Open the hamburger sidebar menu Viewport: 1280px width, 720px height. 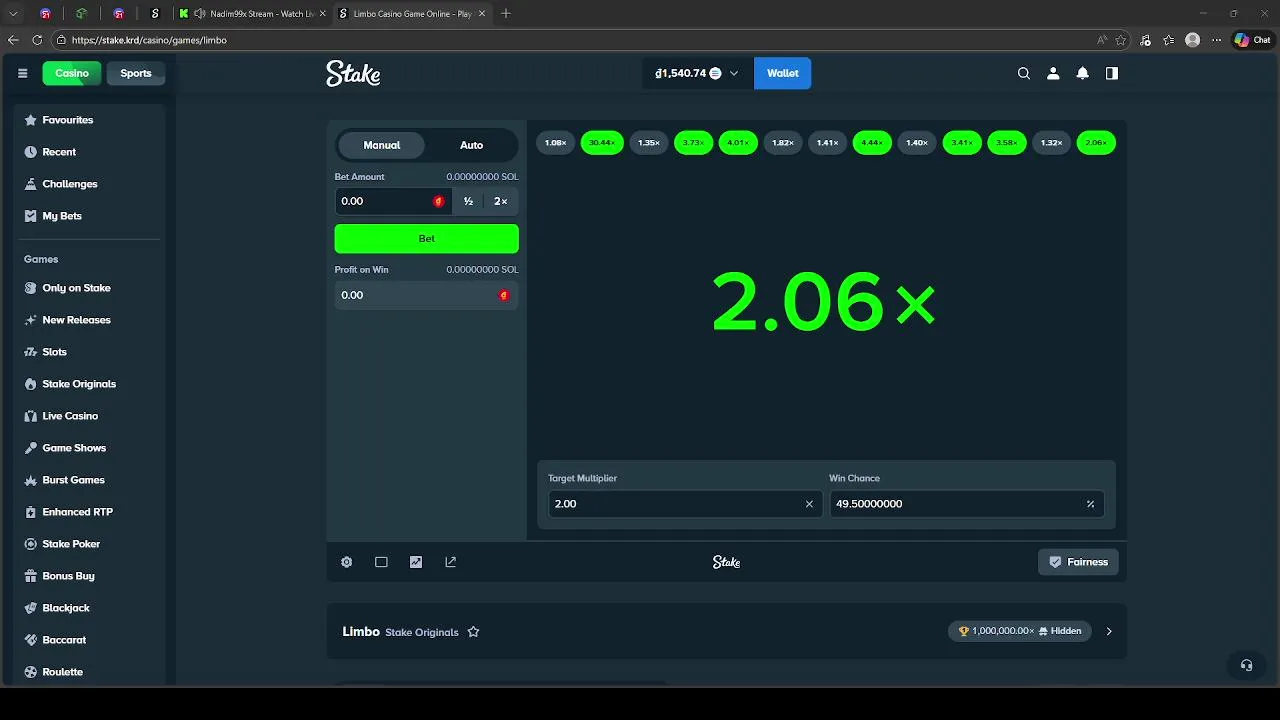point(22,73)
